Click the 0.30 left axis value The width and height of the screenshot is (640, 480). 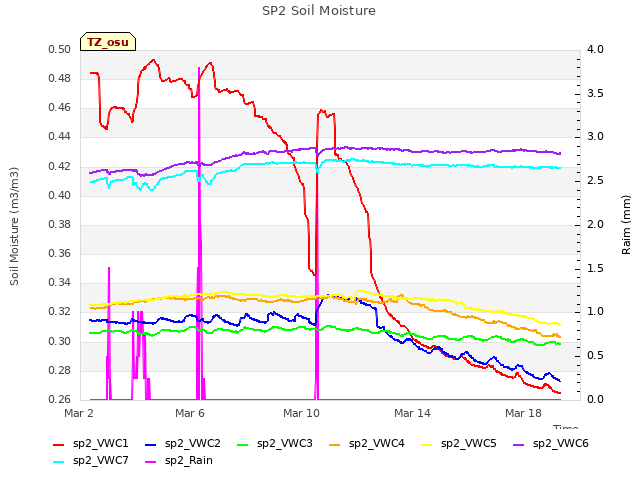tap(60, 341)
